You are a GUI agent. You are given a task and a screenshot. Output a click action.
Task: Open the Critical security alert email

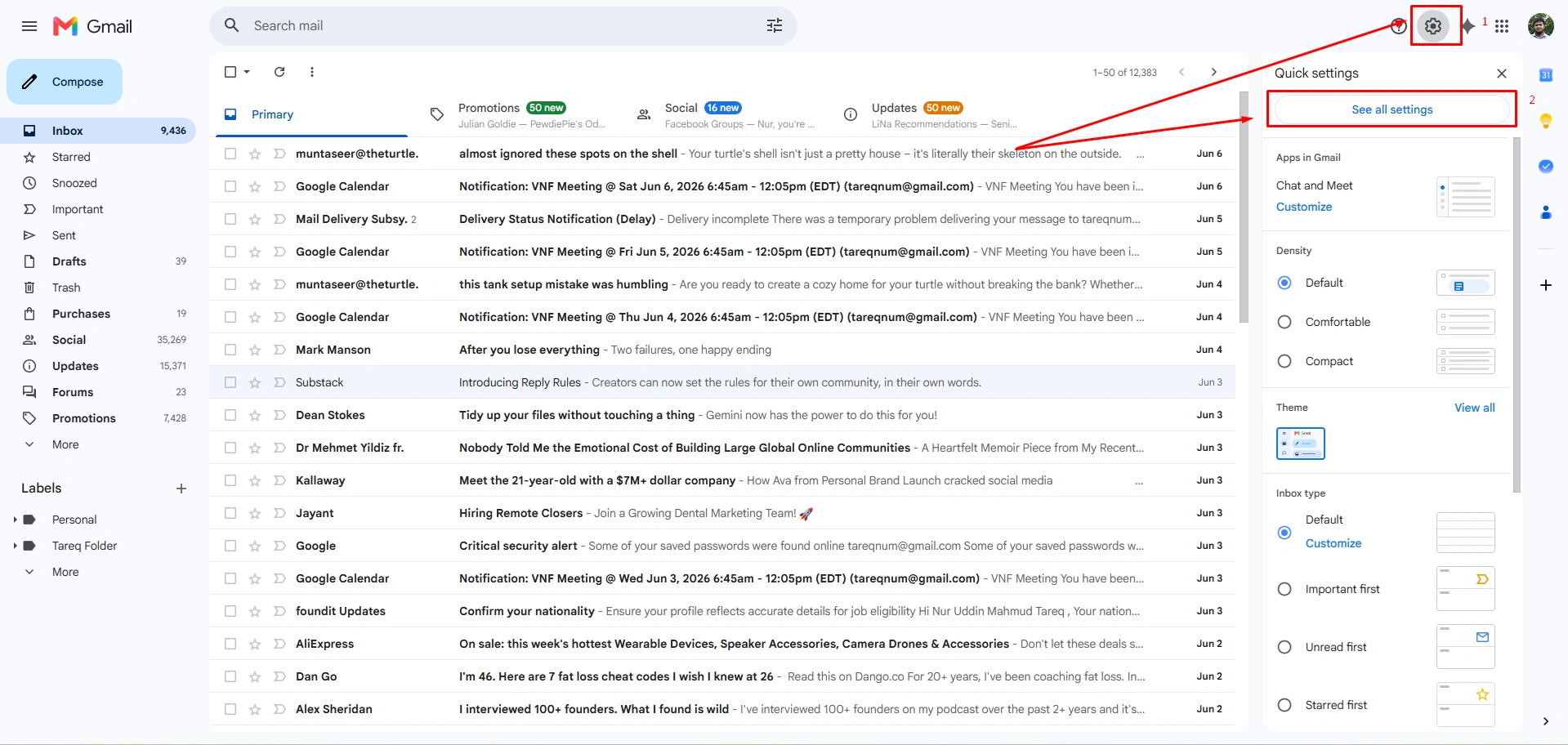coord(722,546)
